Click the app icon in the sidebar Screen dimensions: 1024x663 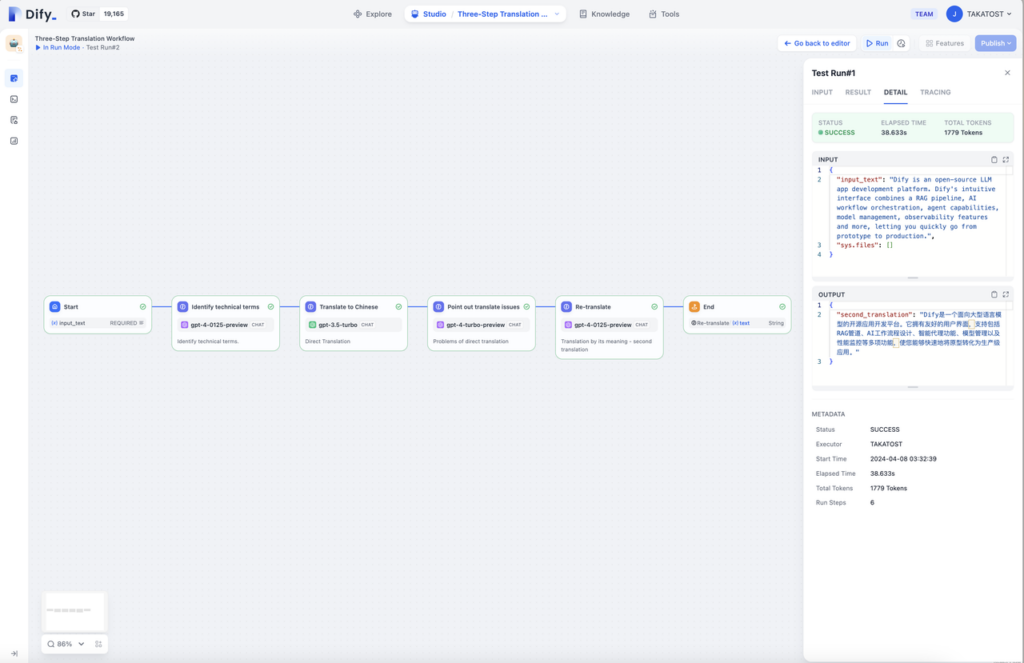pos(14,43)
